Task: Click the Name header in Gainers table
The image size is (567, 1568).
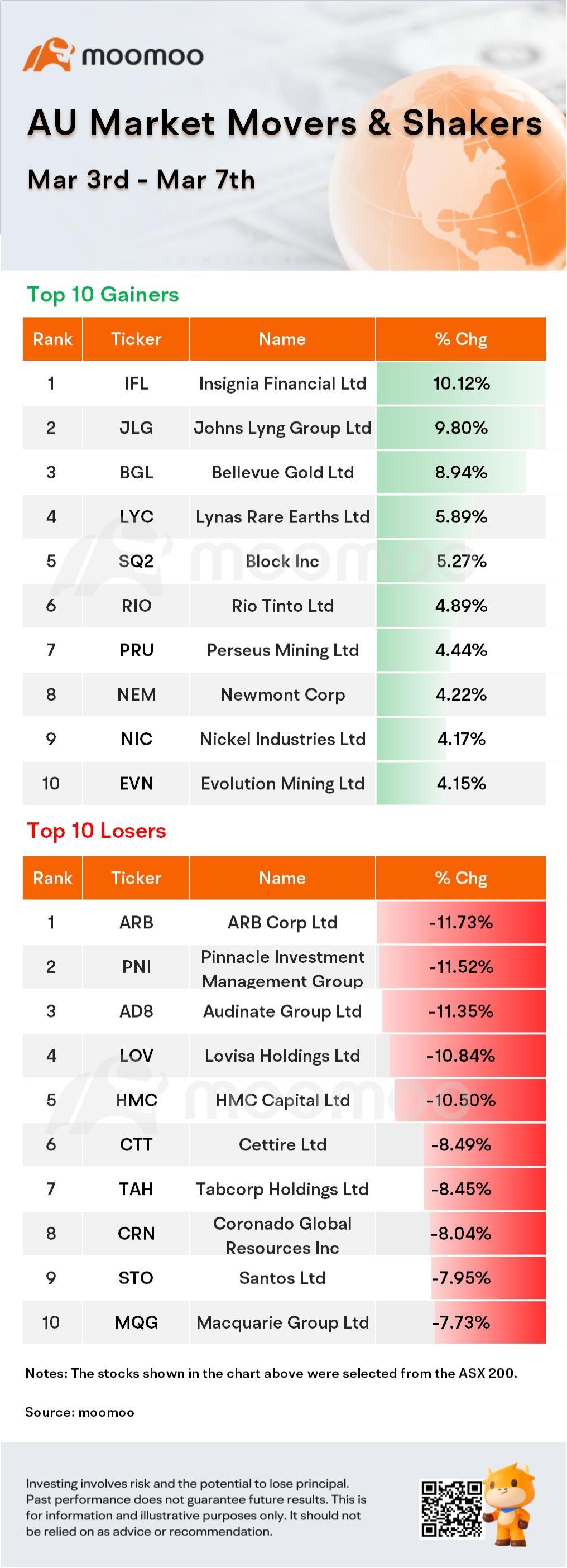Action: 282,339
